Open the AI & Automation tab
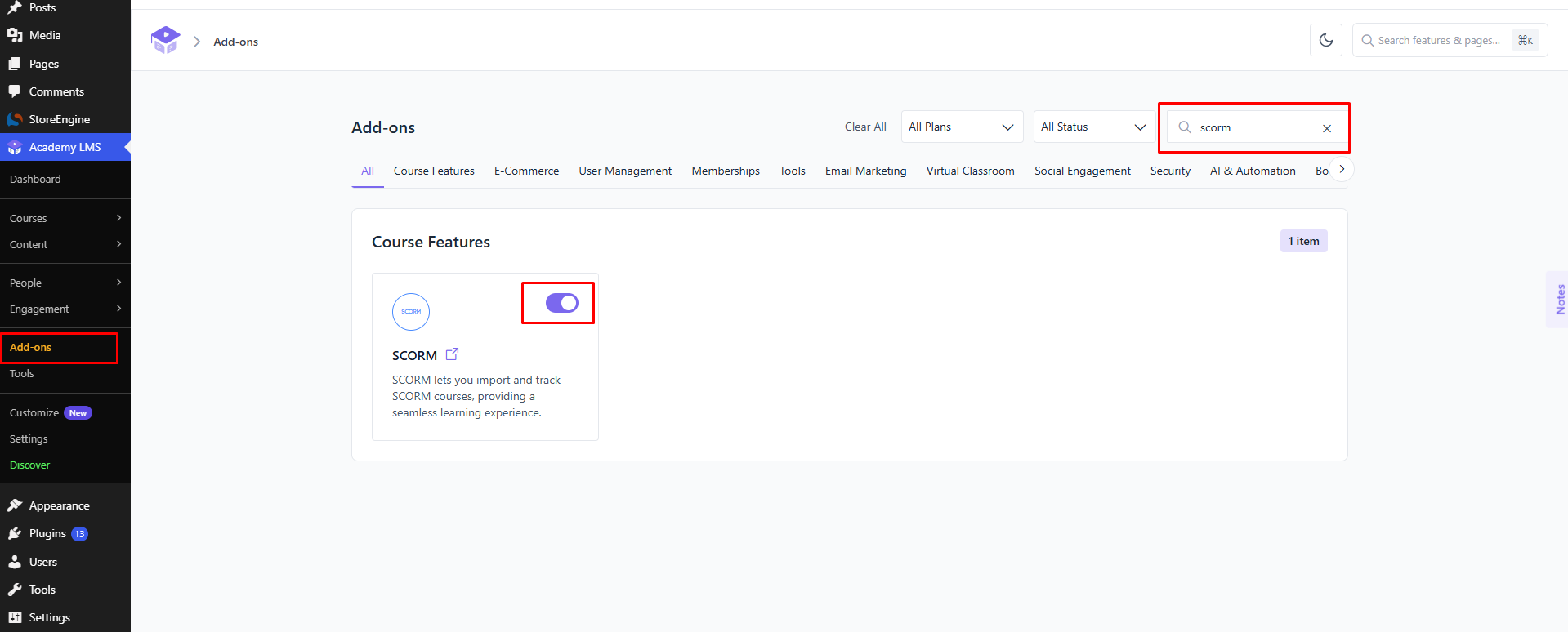 [x=1253, y=171]
